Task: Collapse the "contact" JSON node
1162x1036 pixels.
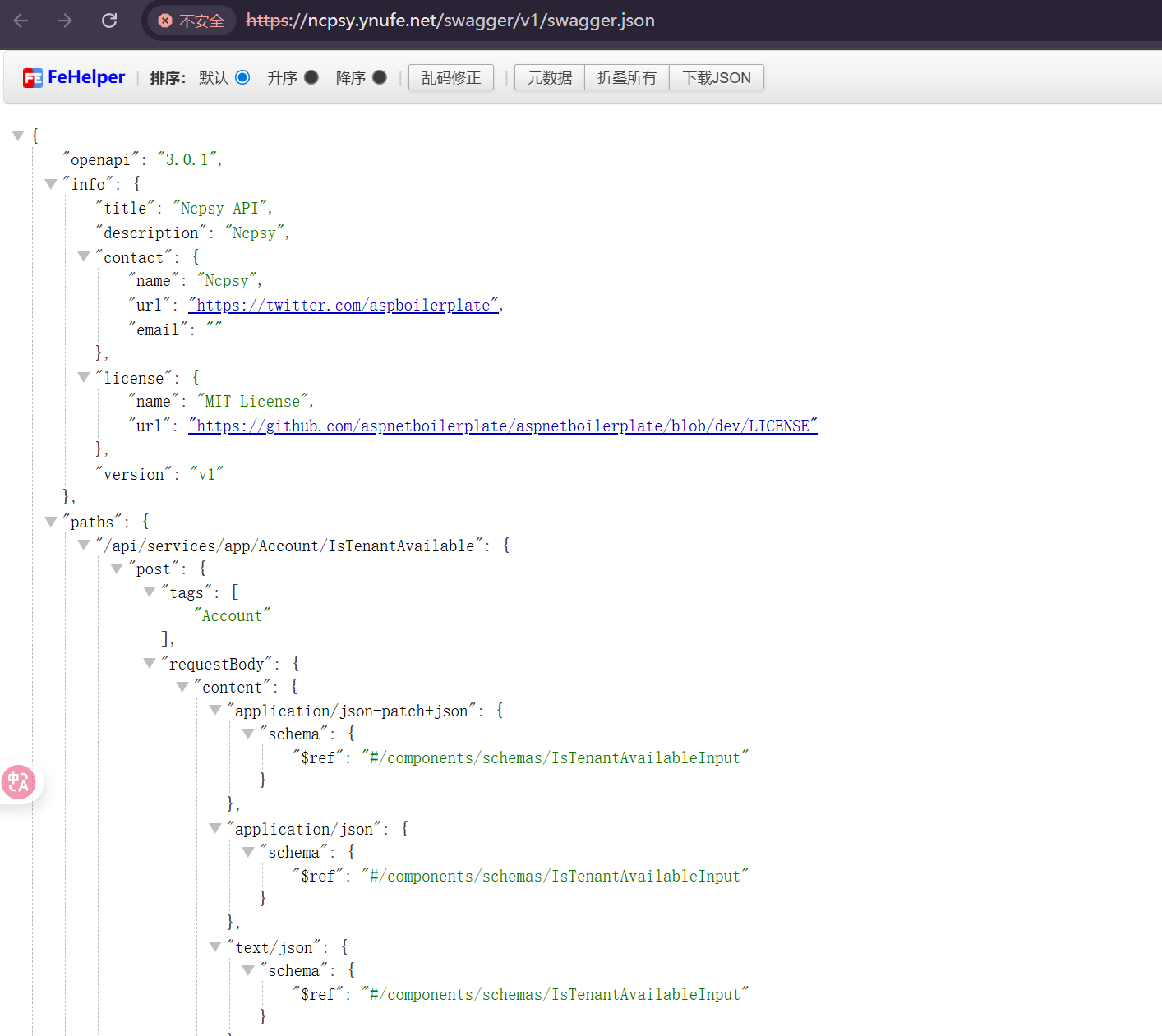Action: pos(84,257)
